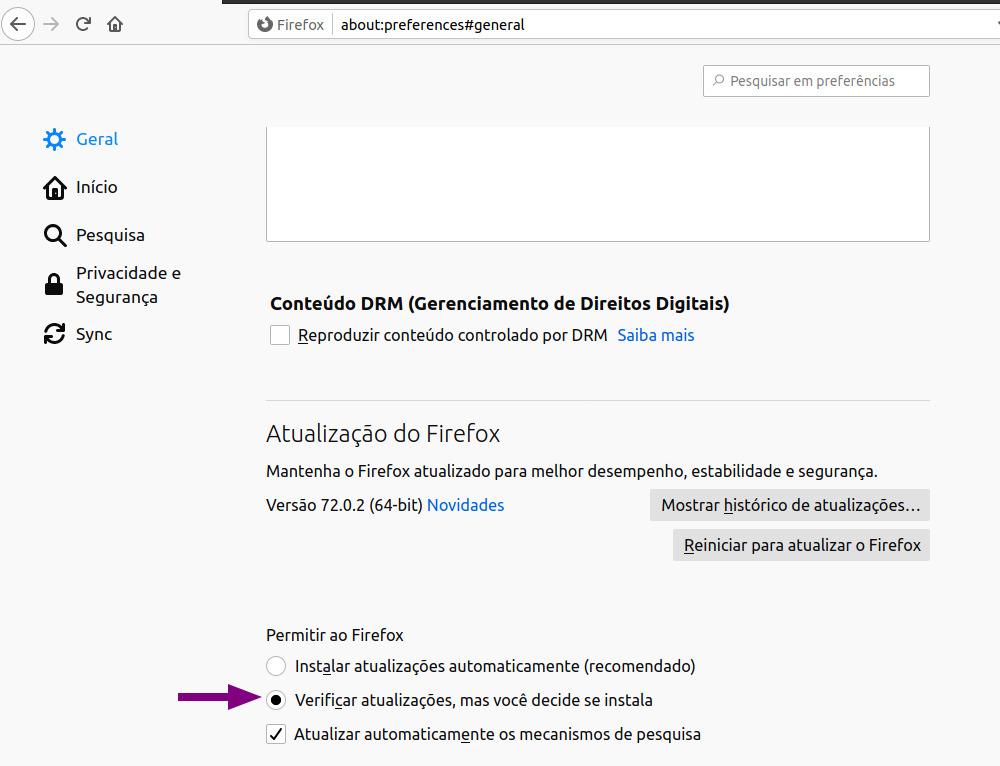The image size is (1000, 766).
Task: Switch to the Início settings category
Action: pos(96,187)
